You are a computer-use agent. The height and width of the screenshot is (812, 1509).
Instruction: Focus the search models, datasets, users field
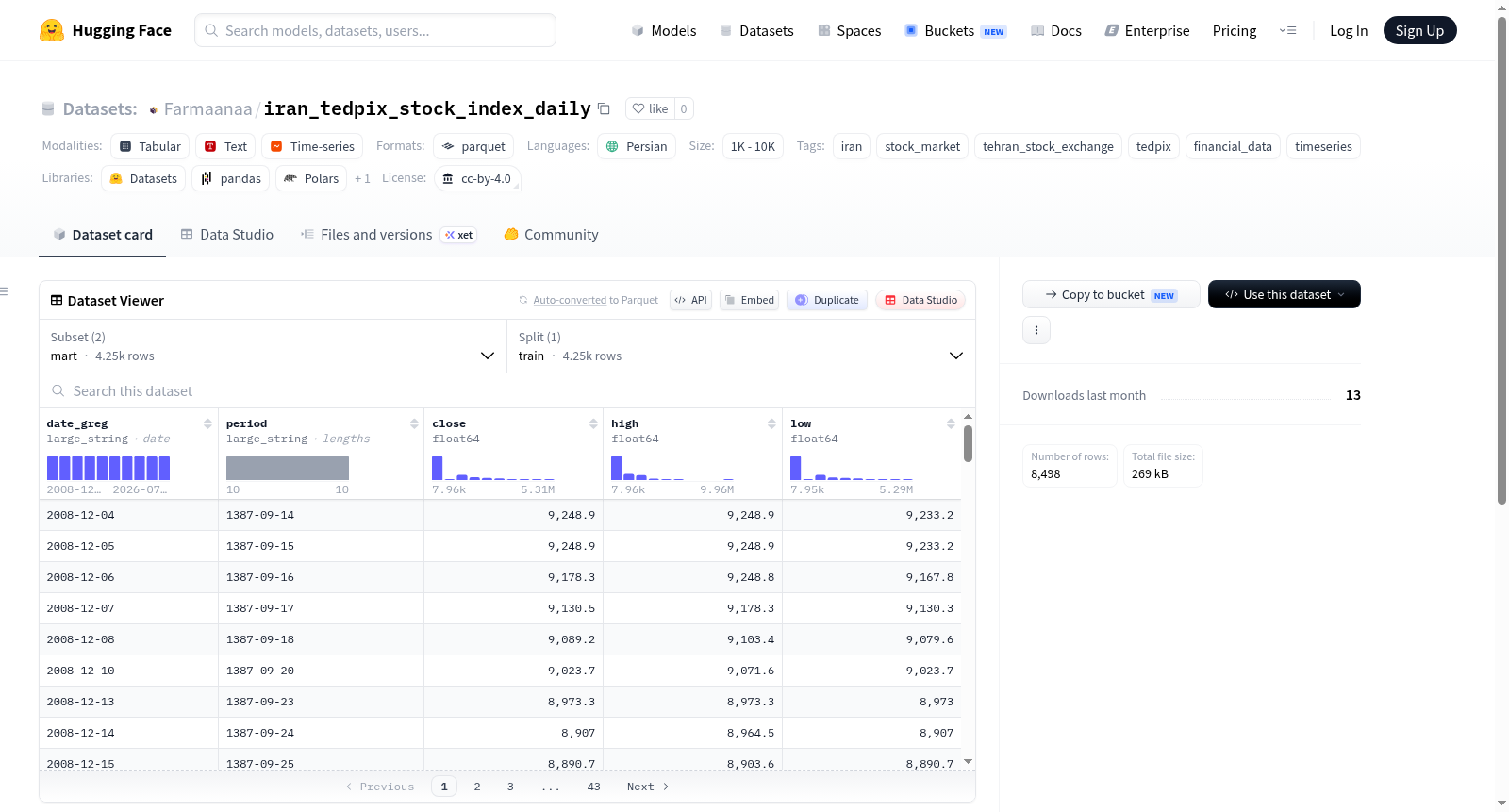(375, 30)
